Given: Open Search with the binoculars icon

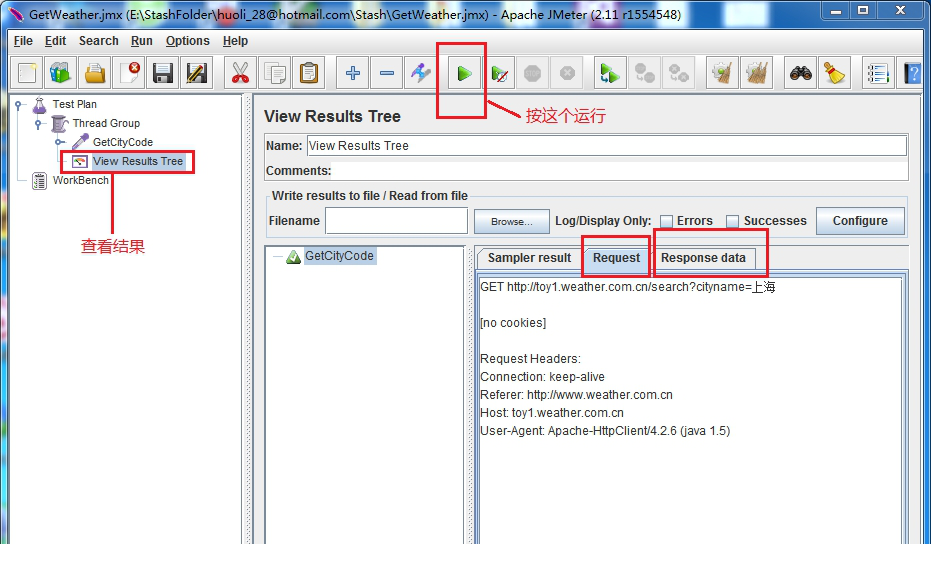Looking at the screenshot, I should (x=800, y=73).
